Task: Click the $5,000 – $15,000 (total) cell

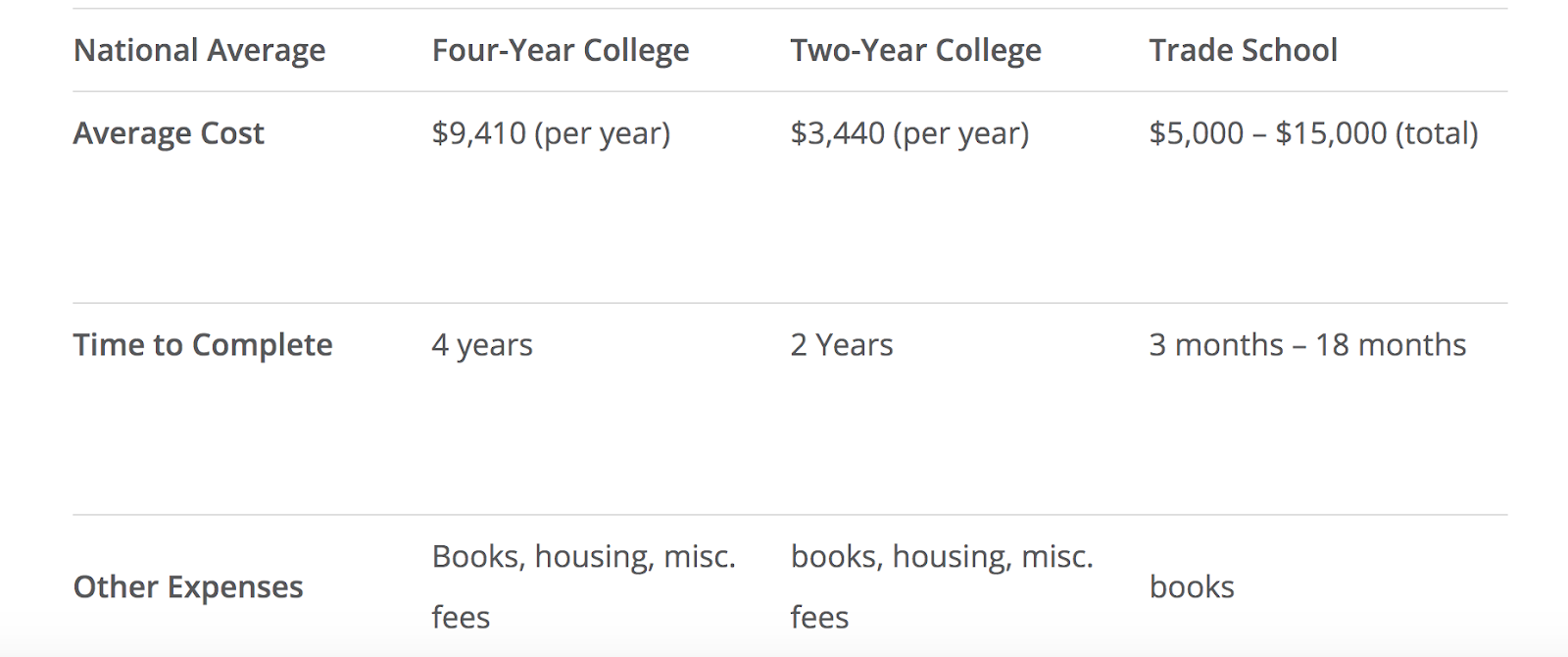Action: pyautogui.click(x=1313, y=133)
